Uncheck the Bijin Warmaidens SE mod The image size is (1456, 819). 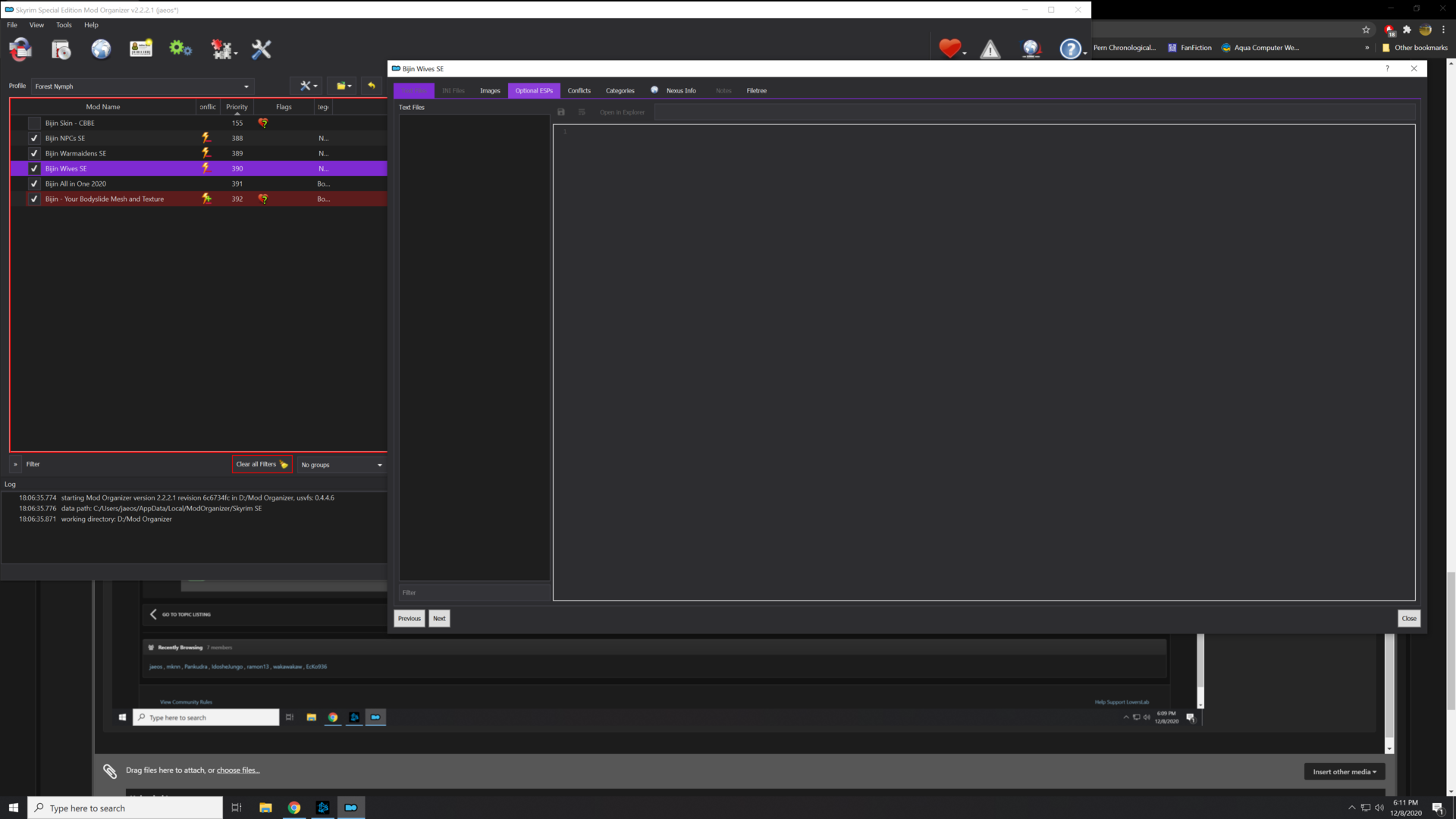34,153
